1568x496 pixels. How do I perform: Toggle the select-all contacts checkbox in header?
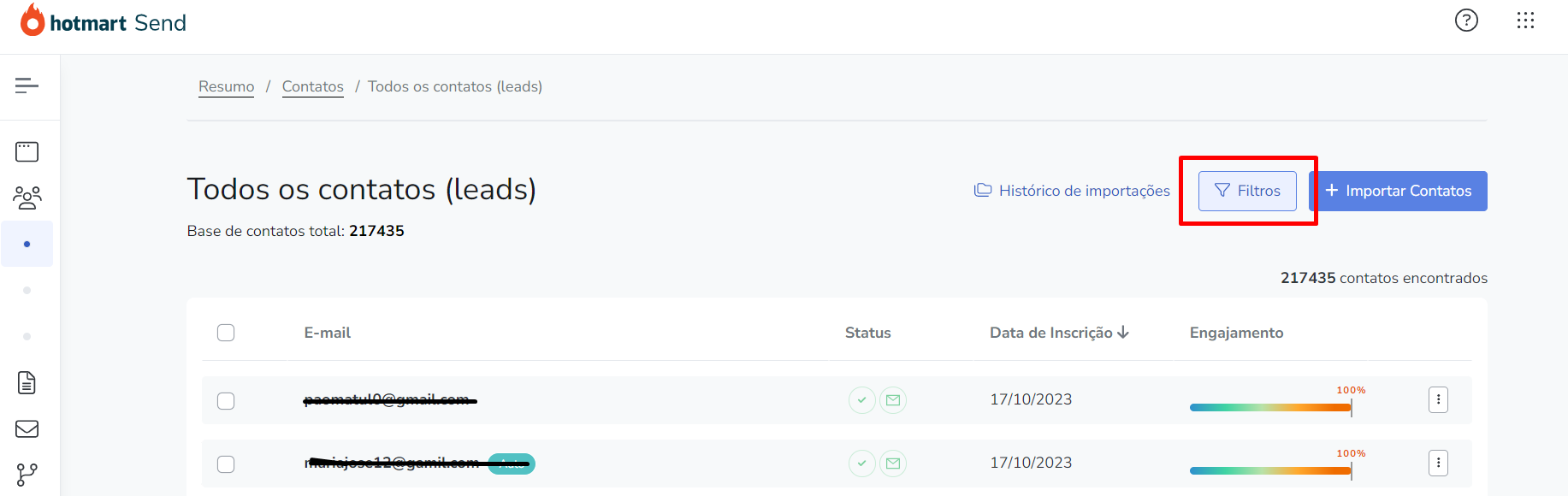coord(226,333)
